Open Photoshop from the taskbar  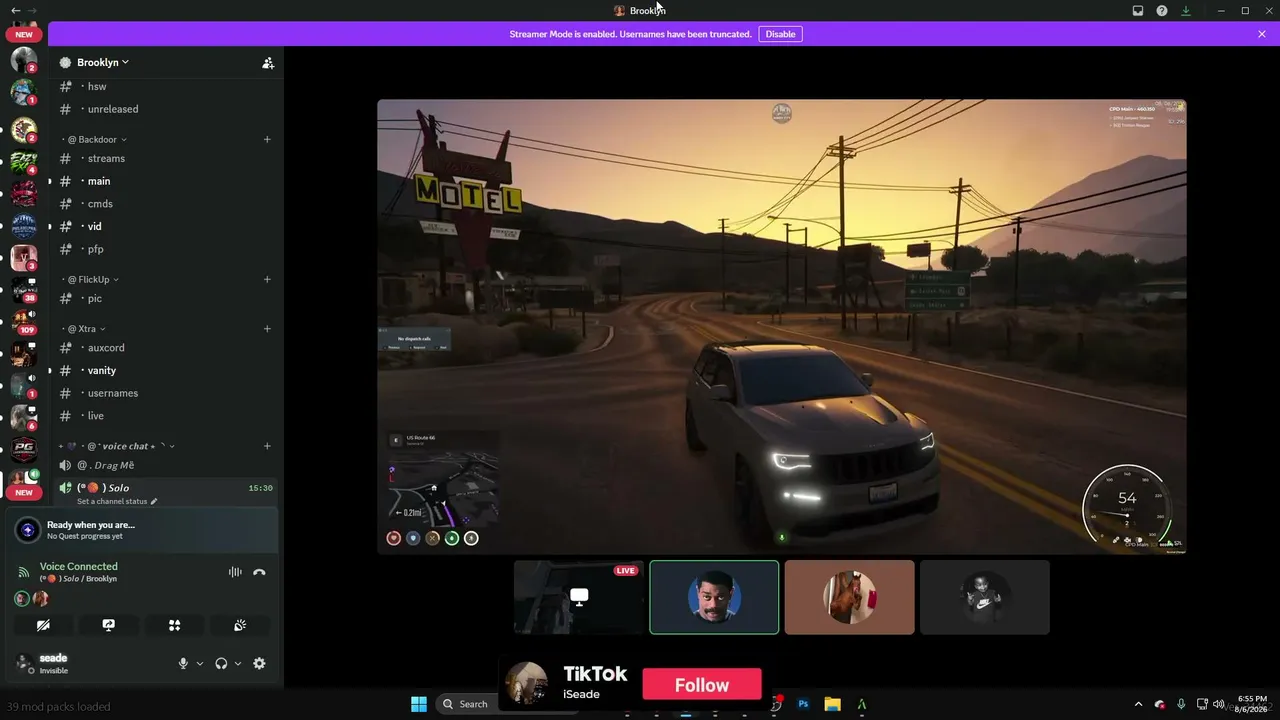coord(803,704)
